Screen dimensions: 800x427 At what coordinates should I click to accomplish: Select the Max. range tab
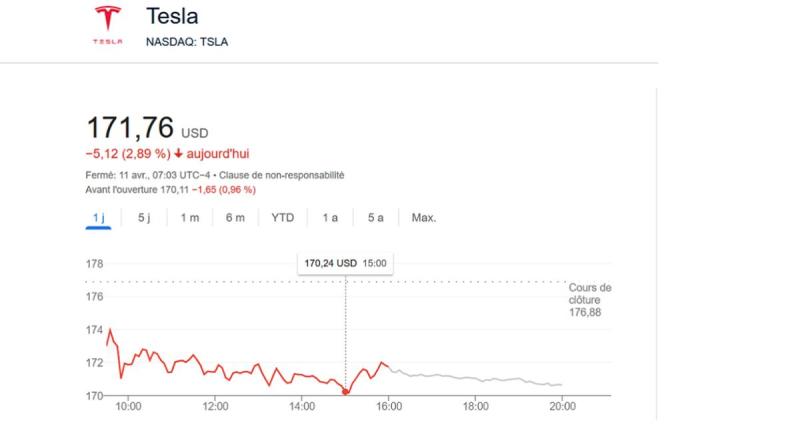[x=424, y=218]
